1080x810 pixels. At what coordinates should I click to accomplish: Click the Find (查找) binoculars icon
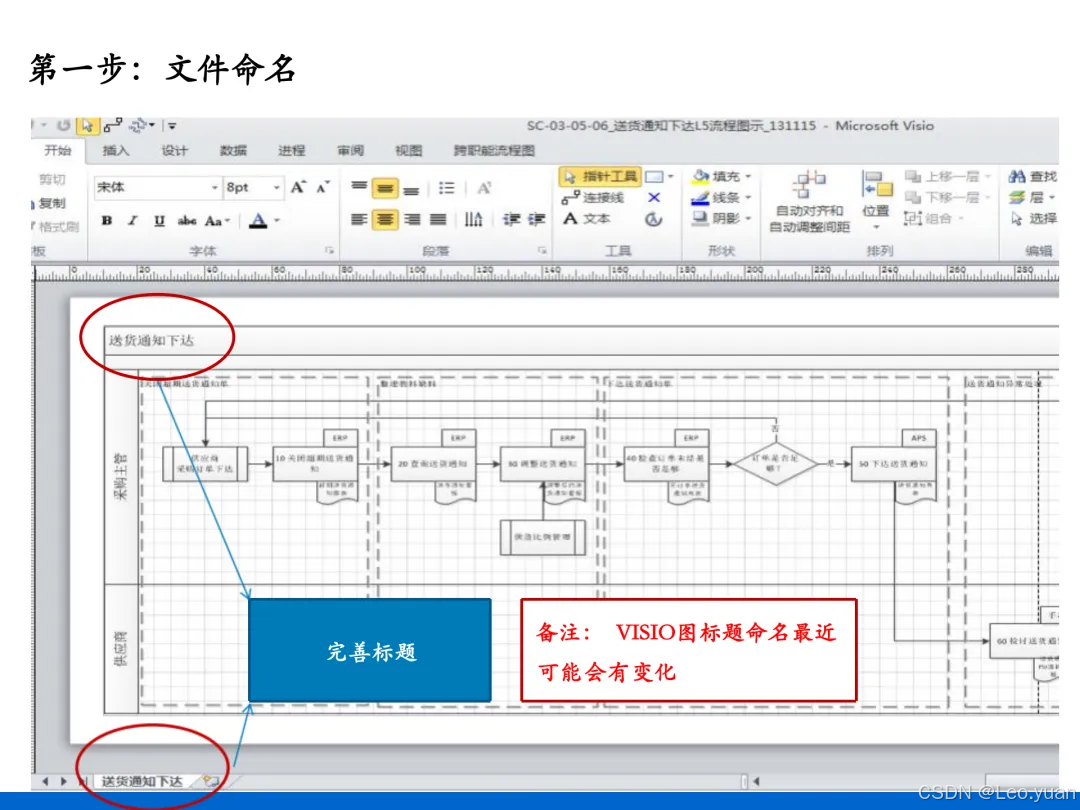coord(1017,177)
